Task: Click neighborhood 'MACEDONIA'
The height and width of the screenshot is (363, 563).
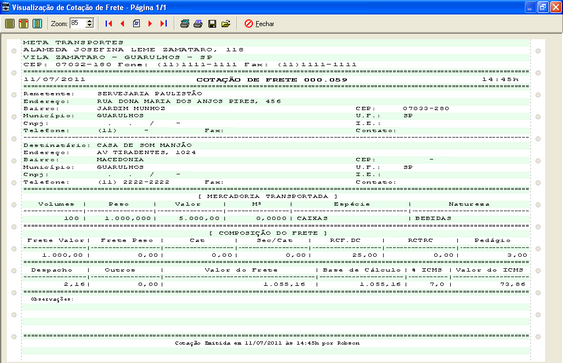Action: point(120,160)
